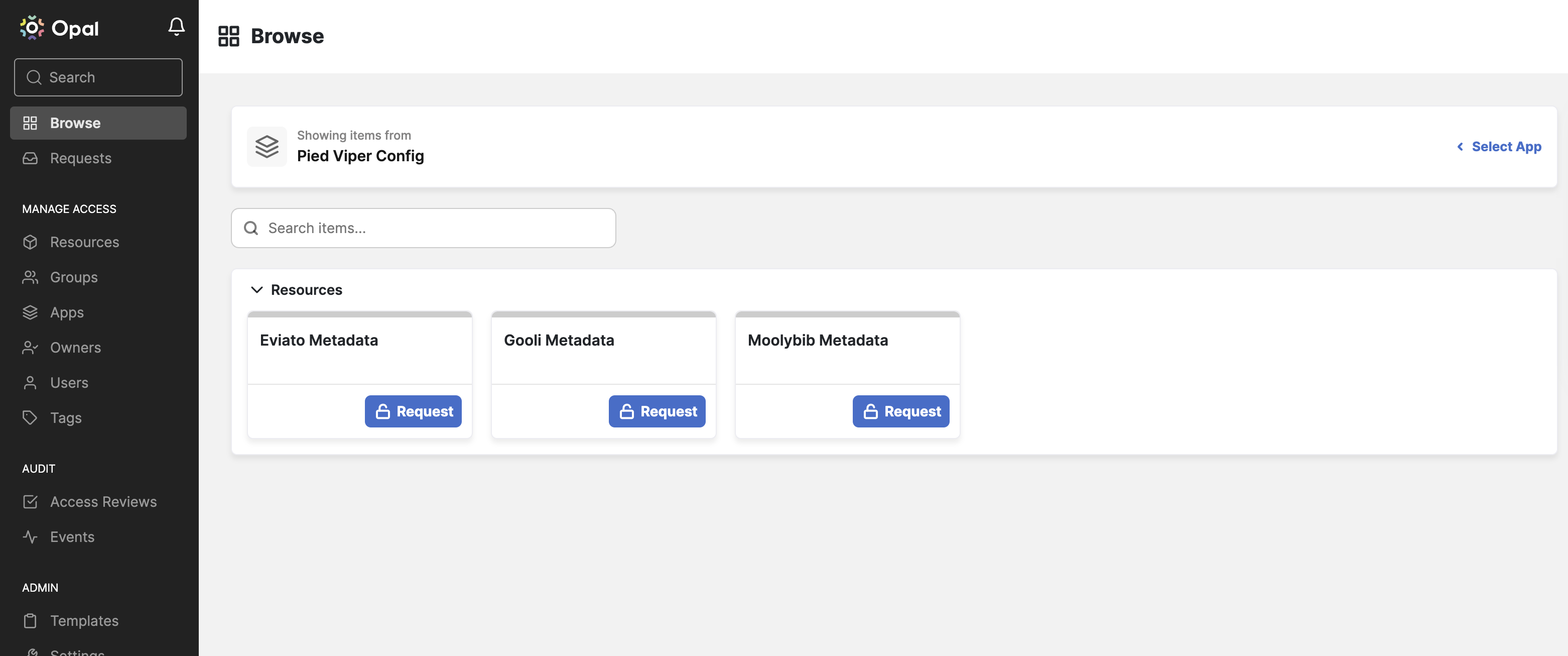1568x656 pixels.
Task: Collapse the Resources section chevron
Action: (x=257, y=290)
